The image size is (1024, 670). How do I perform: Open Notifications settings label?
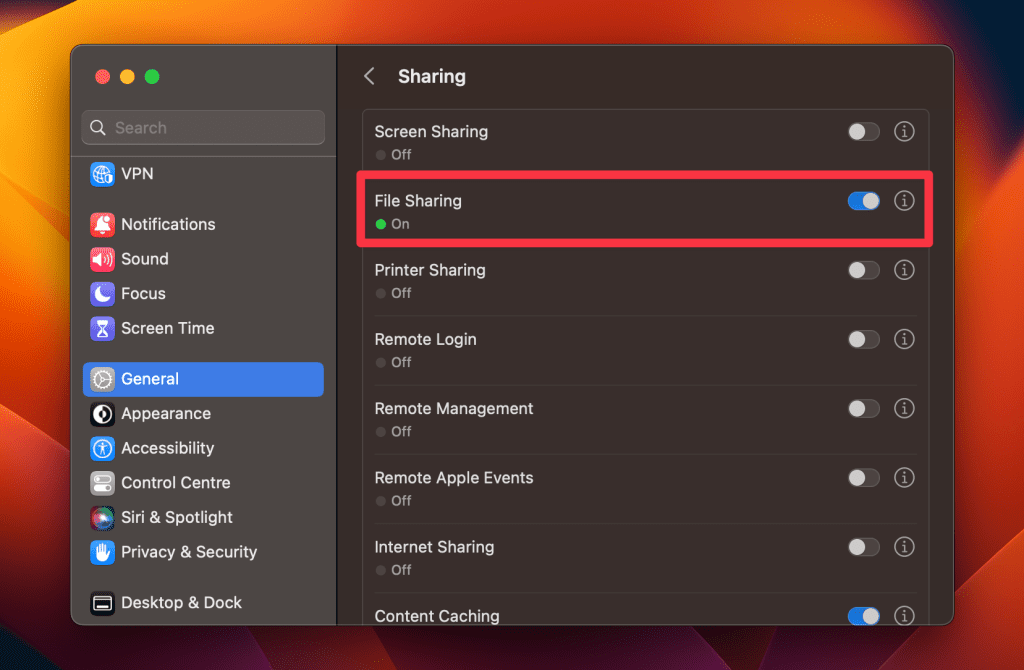click(x=168, y=225)
